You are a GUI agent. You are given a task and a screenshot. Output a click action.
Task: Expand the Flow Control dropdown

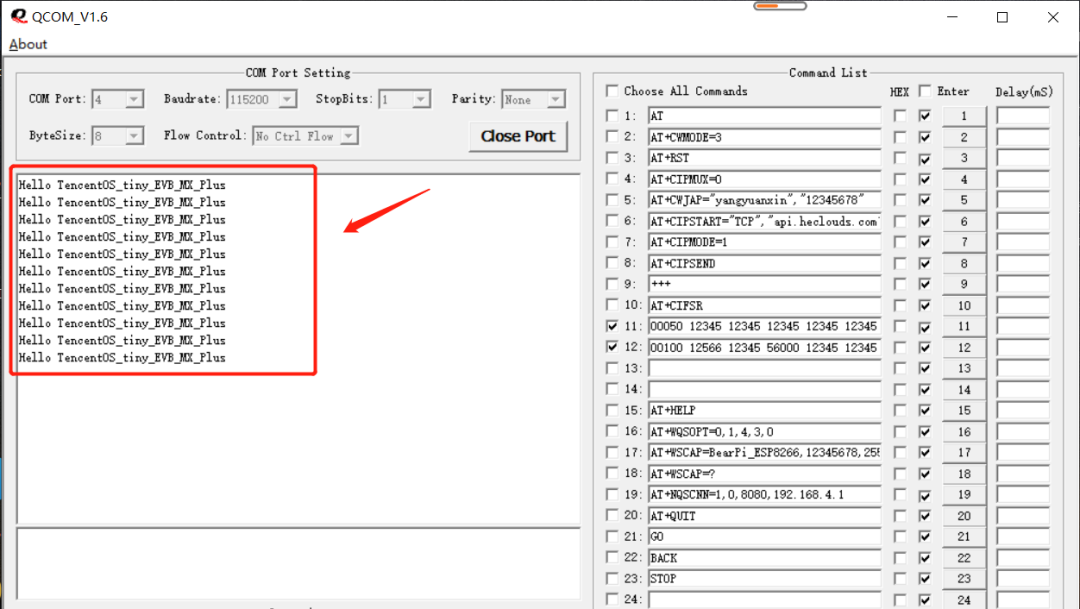tap(349, 136)
